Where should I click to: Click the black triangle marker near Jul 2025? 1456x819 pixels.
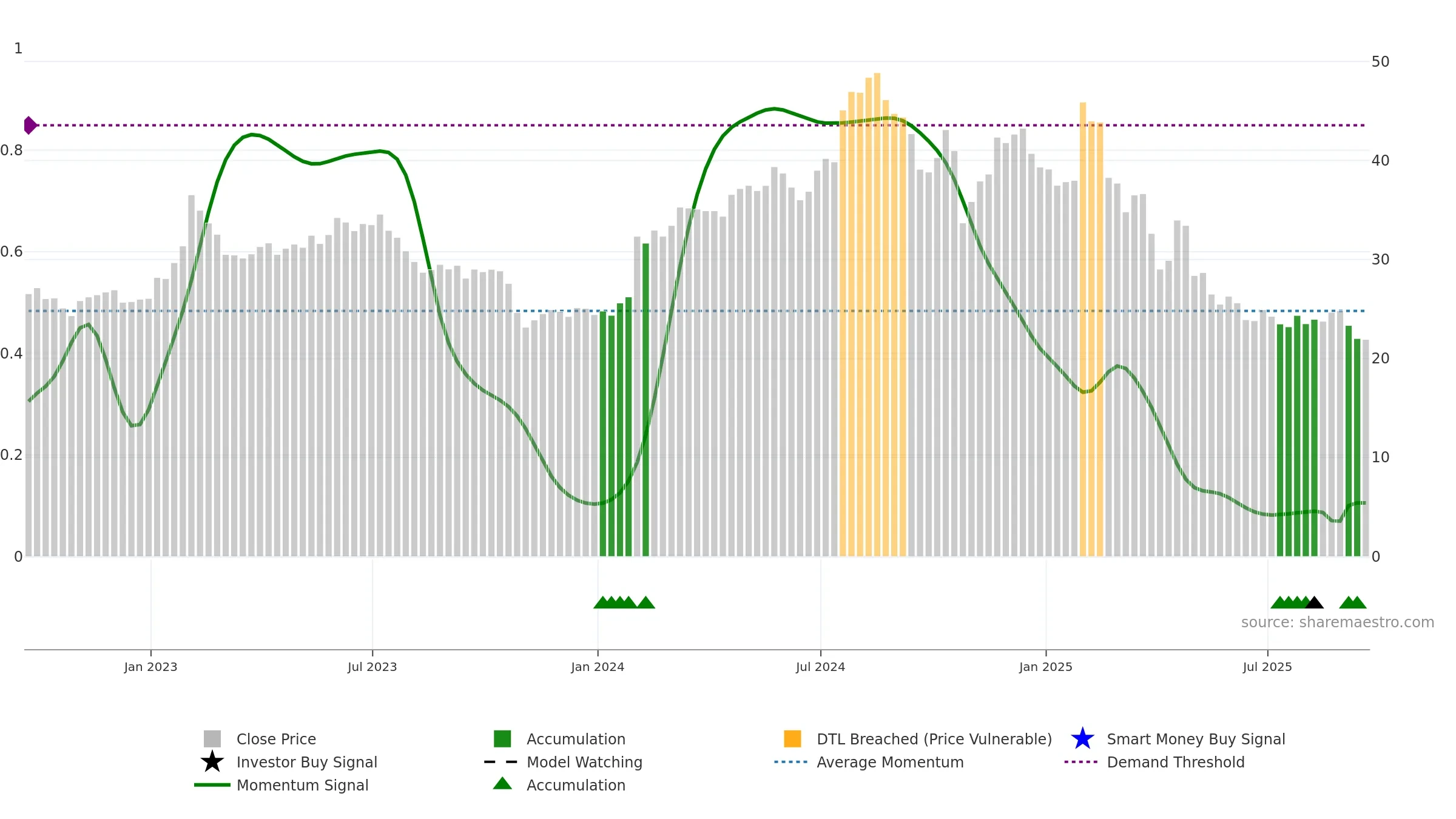(x=1314, y=602)
